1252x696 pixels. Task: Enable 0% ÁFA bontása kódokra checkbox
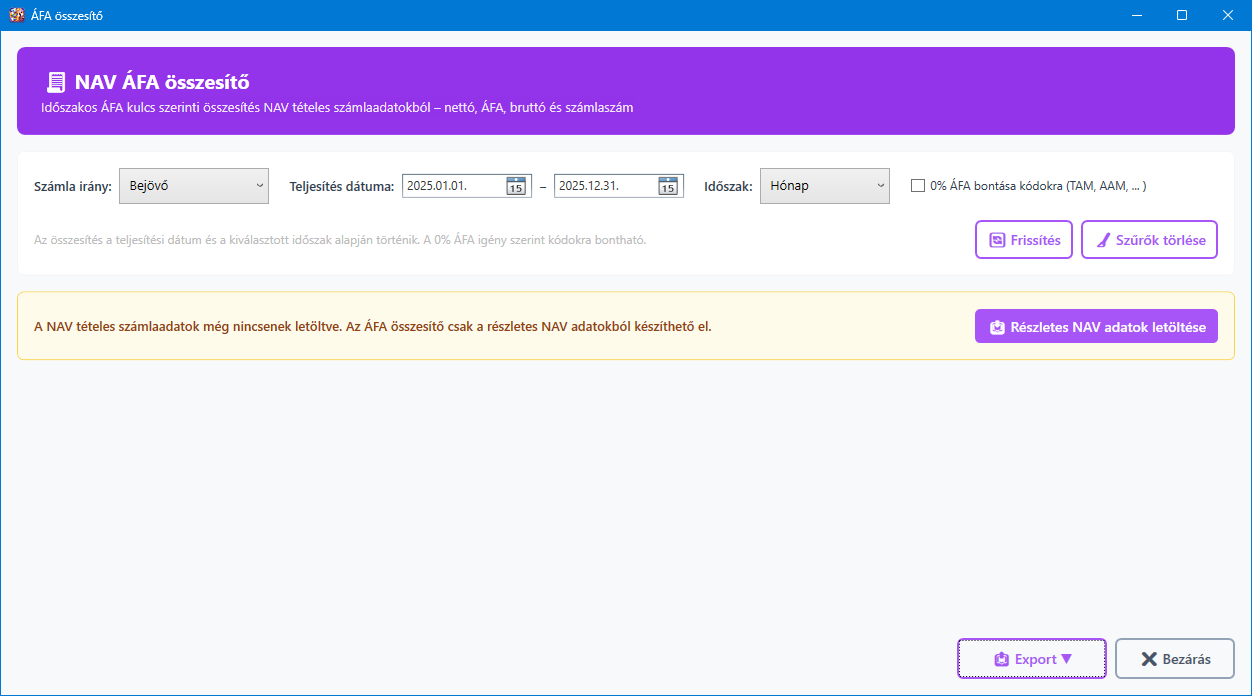[x=918, y=186]
